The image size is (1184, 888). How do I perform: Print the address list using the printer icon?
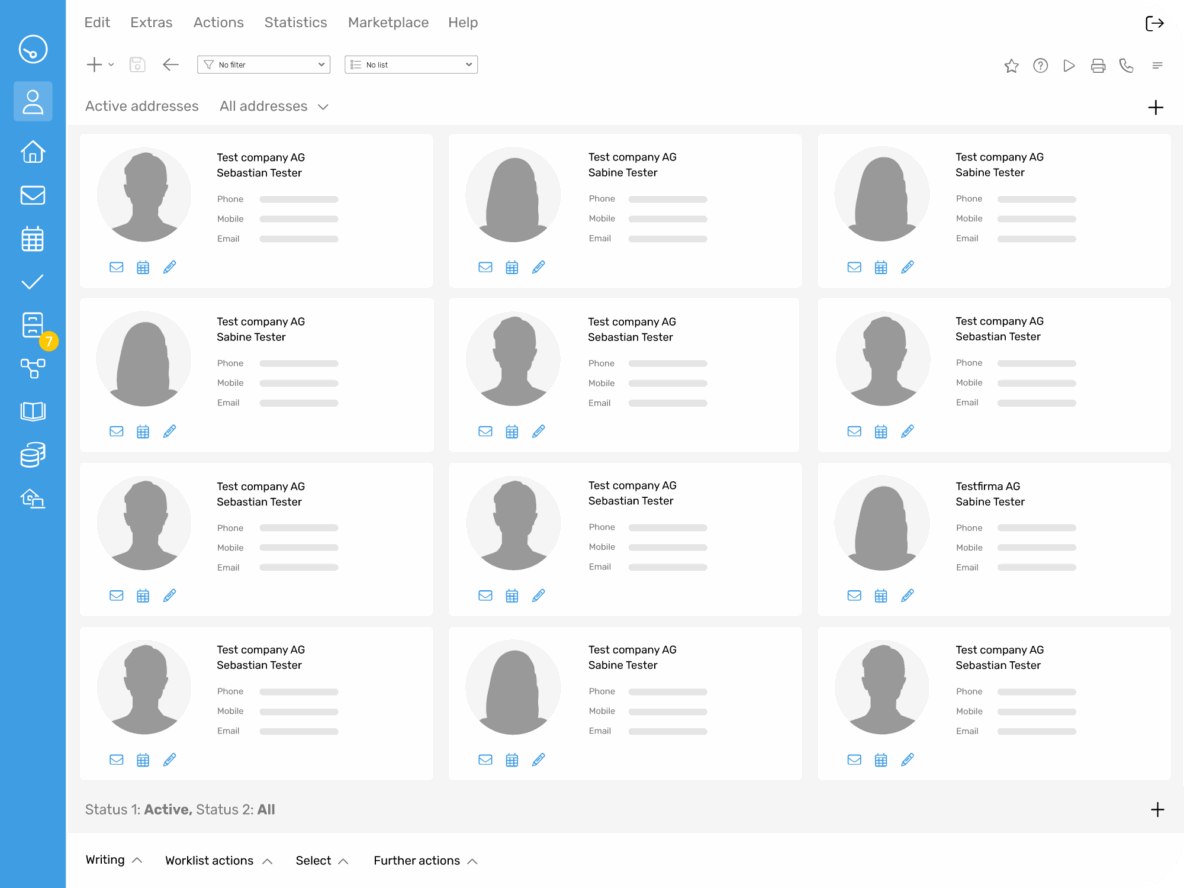pyautogui.click(x=1098, y=64)
